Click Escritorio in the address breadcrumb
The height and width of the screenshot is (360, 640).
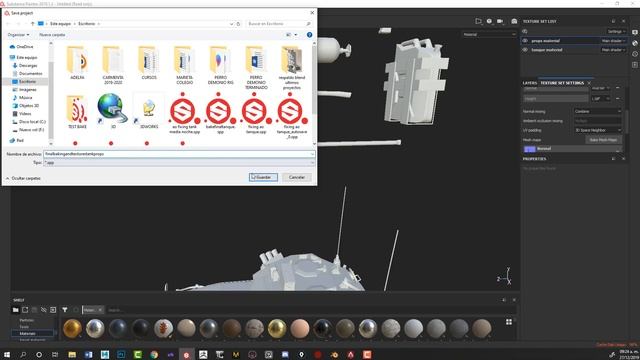(87, 24)
